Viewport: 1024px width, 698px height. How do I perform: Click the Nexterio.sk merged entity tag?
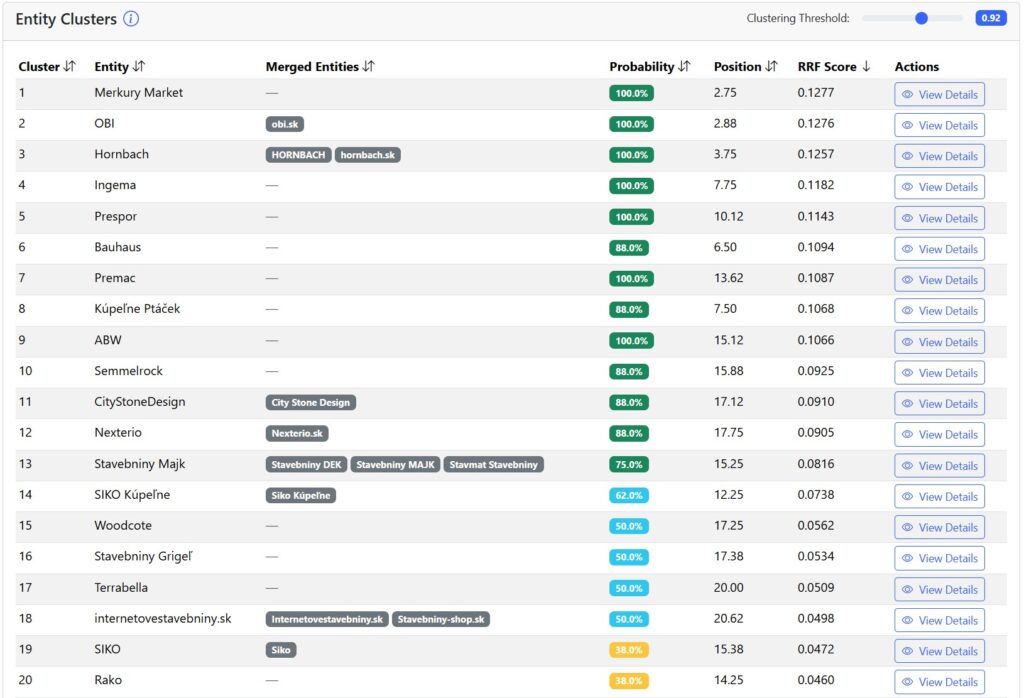(x=297, y=433)
